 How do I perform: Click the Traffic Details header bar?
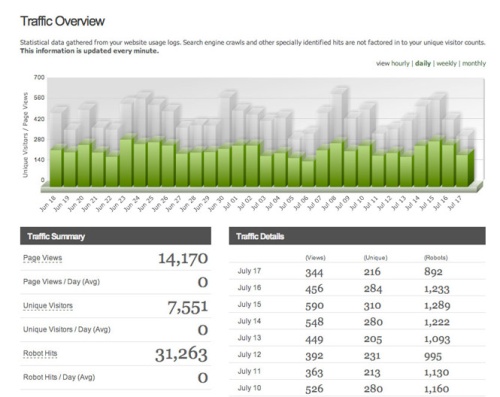[357, 236]
